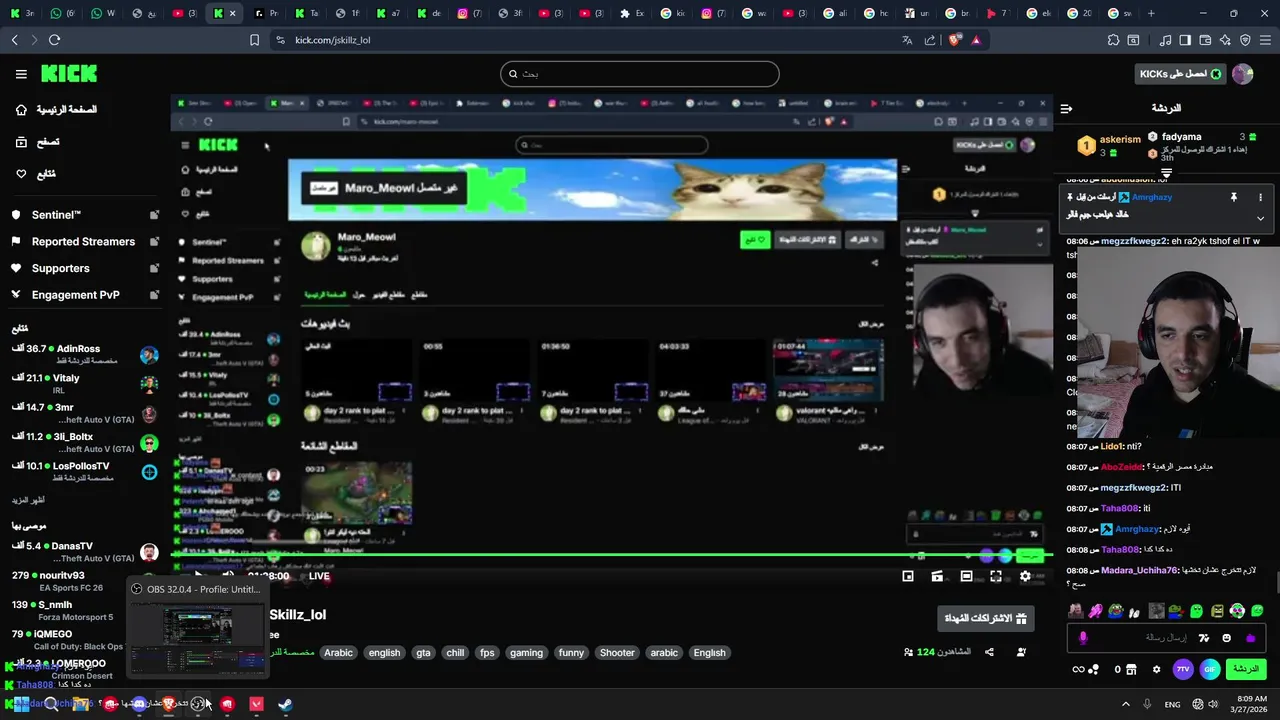Collapse the chat panel with arrow icon
This screenshot has width=1280, height=720.
click(x=1066, y=108)
